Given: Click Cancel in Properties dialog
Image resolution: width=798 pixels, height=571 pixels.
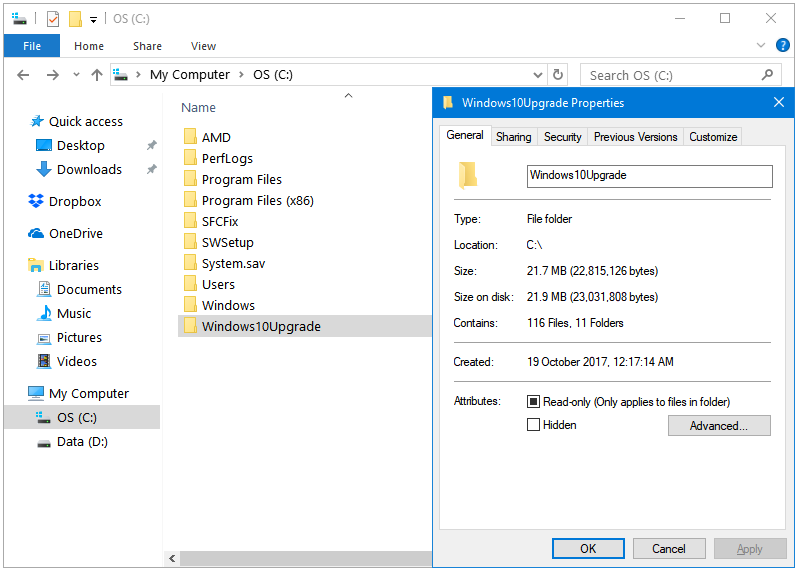Looking at the screenshot, I should [x=669, y=549].
